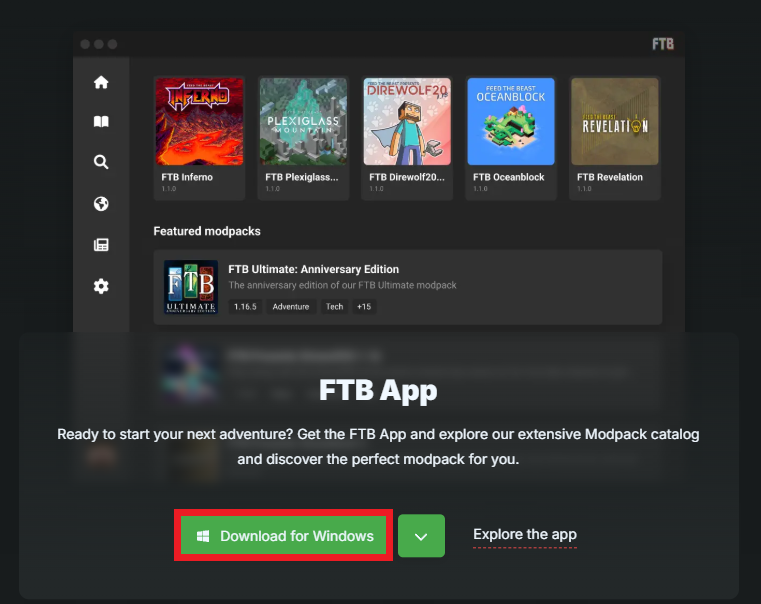Image resolution: width=761 pixels, height=604 pixels.
Task: Click FTB Ultimate: Anniversary Edition title
Action: coord(314,269)
